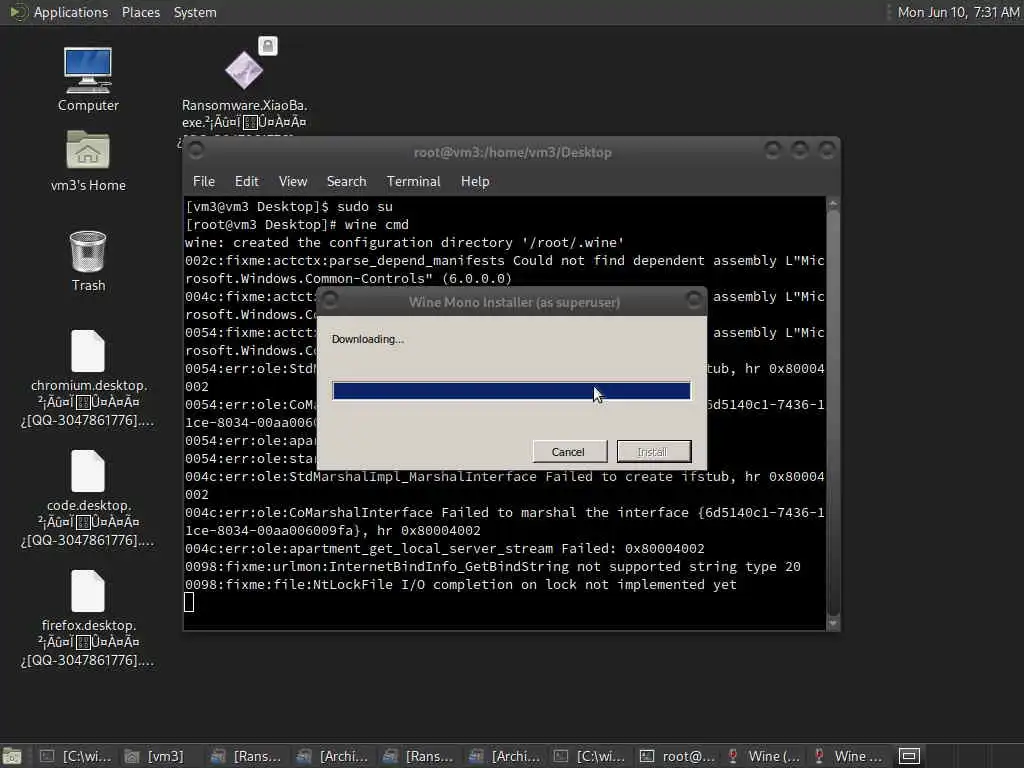This screenshot has height=768, width=1024.
Task: Click the 'Downloading...' label in the dialog
Action: tap(368, 339)
